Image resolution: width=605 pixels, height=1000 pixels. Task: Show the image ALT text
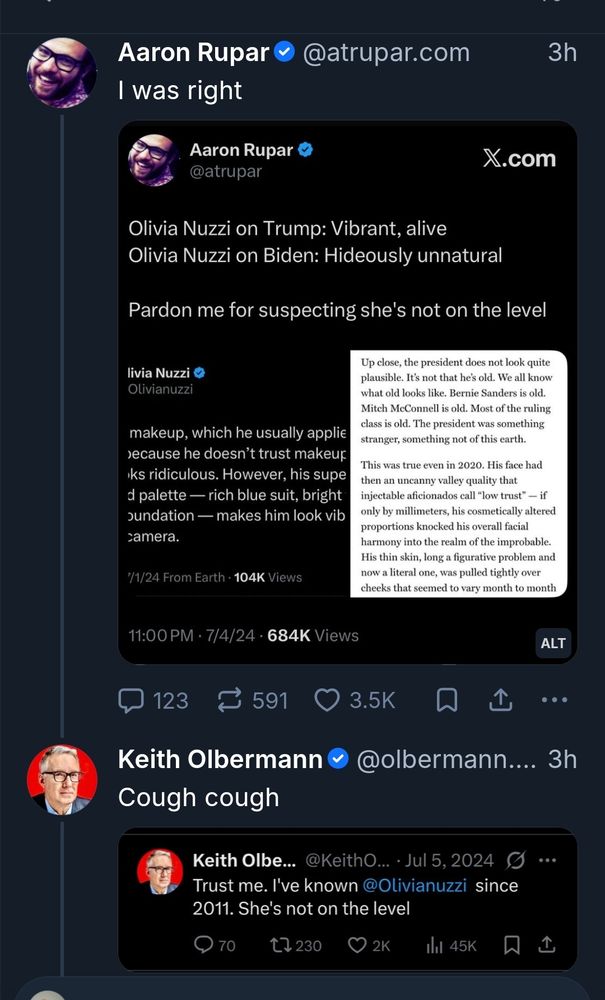(552, 643)
